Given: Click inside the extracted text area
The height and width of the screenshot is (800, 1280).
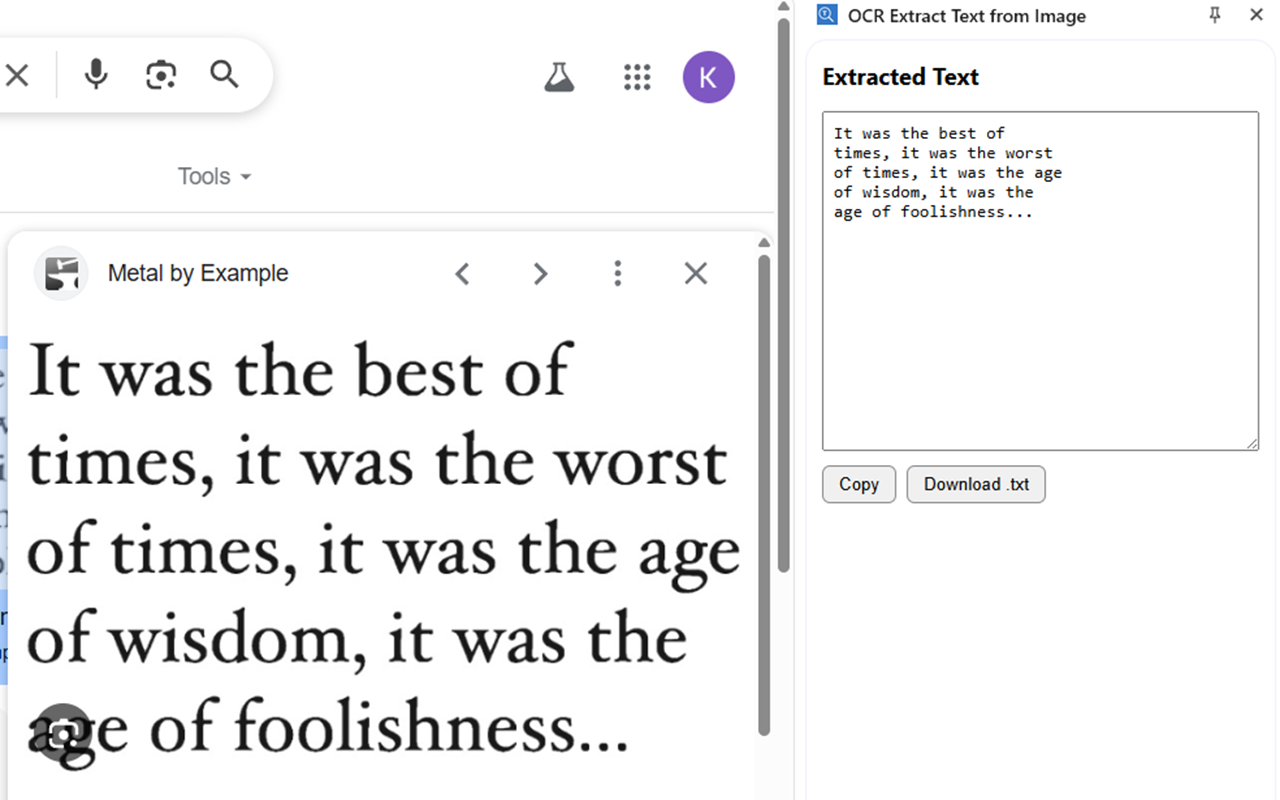Looking at the screenshot, I should 1040,281.
